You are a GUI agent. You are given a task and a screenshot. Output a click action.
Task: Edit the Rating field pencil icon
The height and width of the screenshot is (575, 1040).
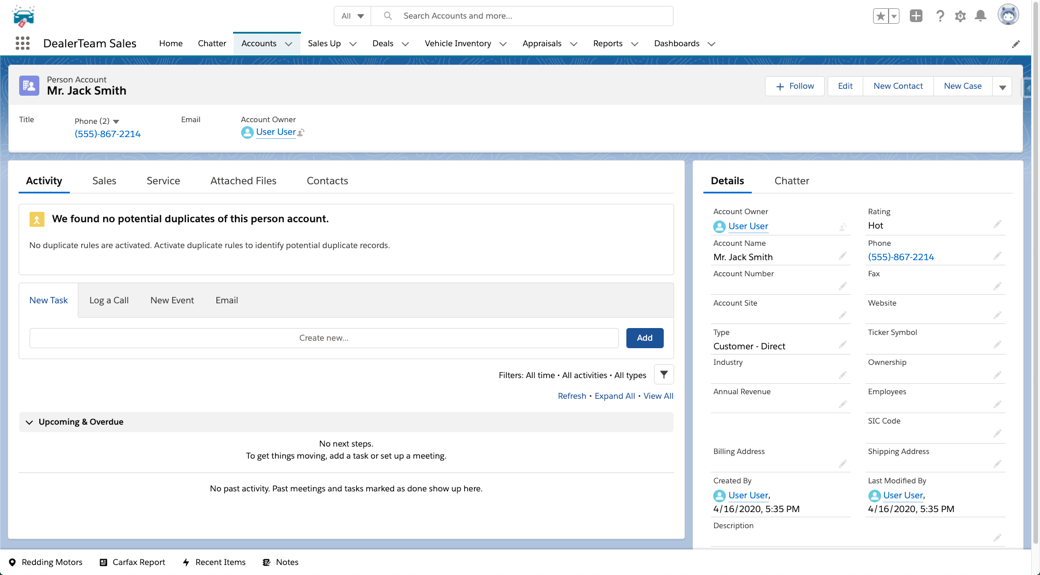pyautogui.click(x=997, y=225)
